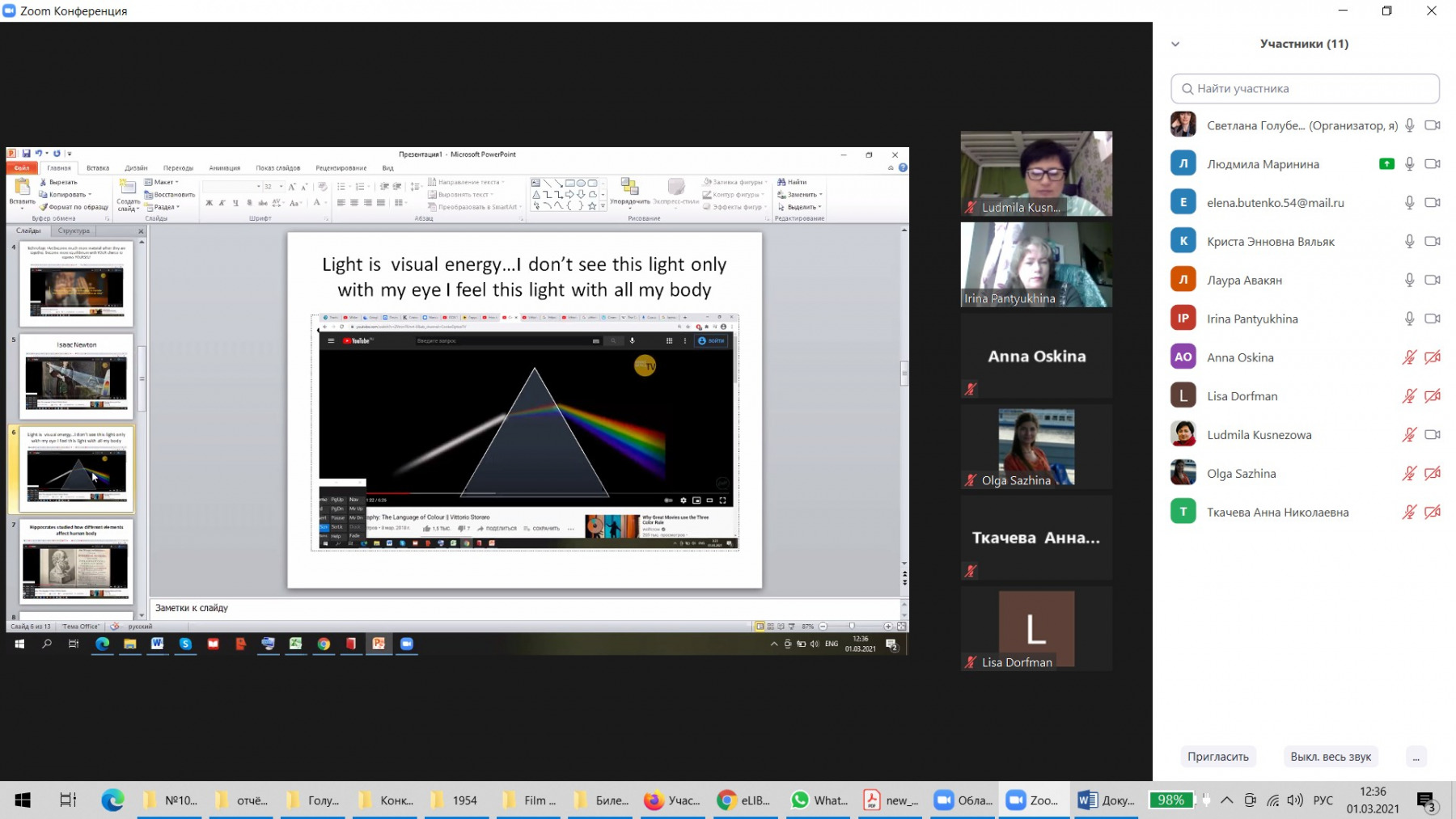Click participant row Лаура Авакян
The image size is (1456, 819).
click(x=1305, y=280)
